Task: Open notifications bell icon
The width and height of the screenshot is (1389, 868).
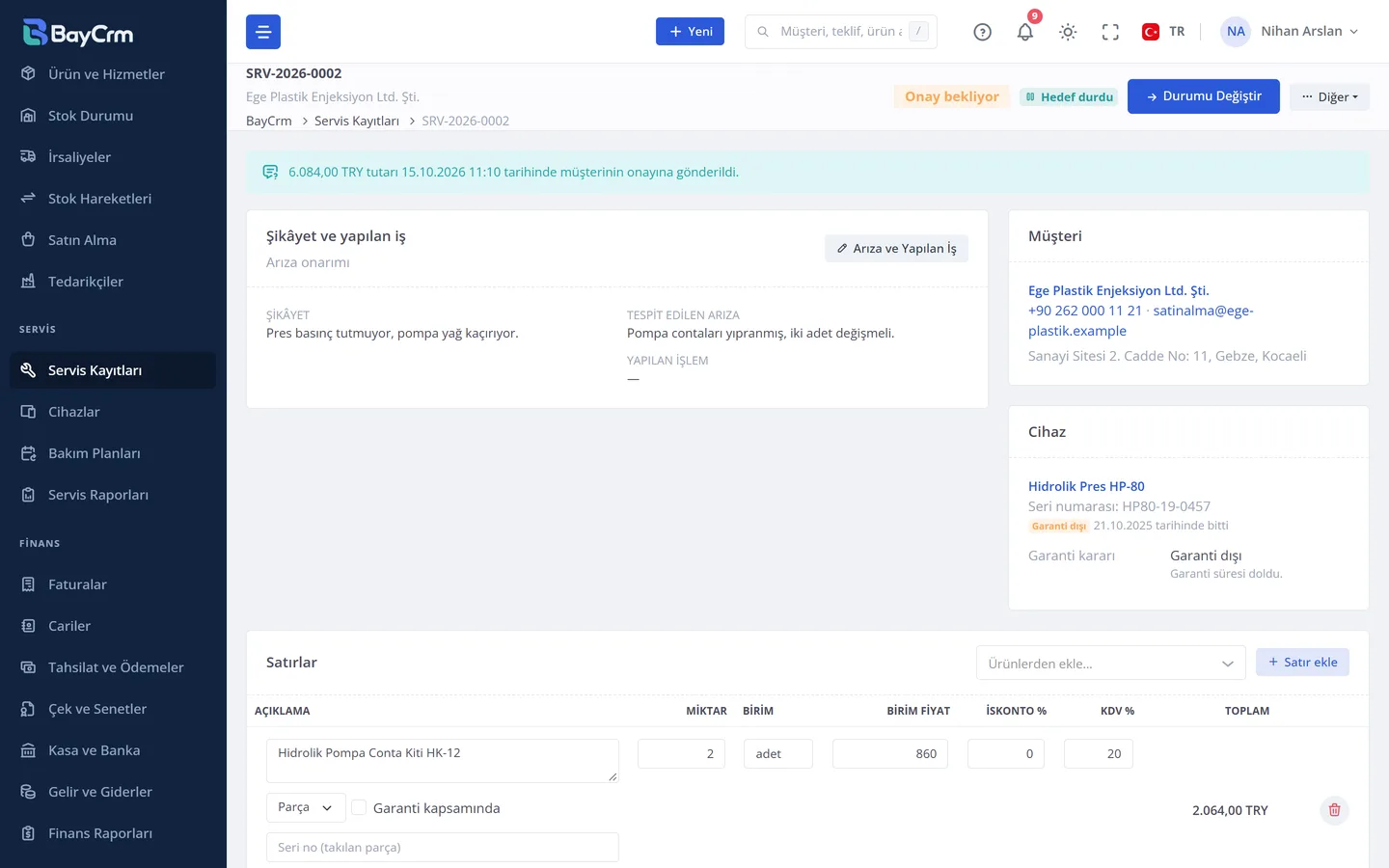Action: coord(1024,32)
